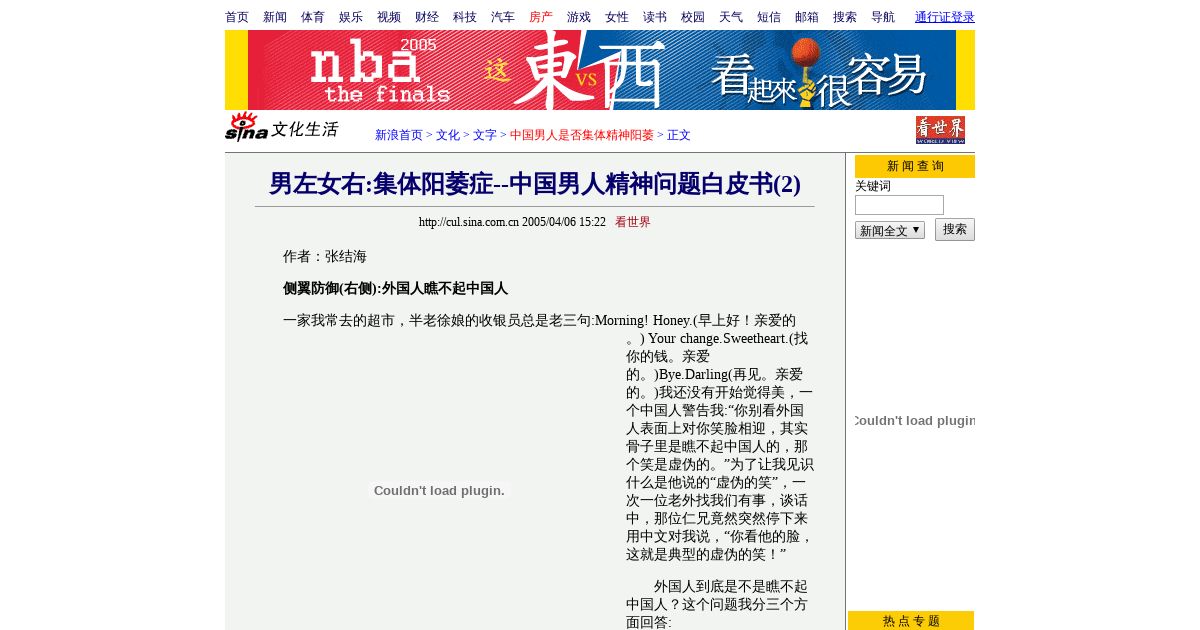1200x630 pixels.
Task: Open the red 房产 navigation link
Action: tap(541, 17)
